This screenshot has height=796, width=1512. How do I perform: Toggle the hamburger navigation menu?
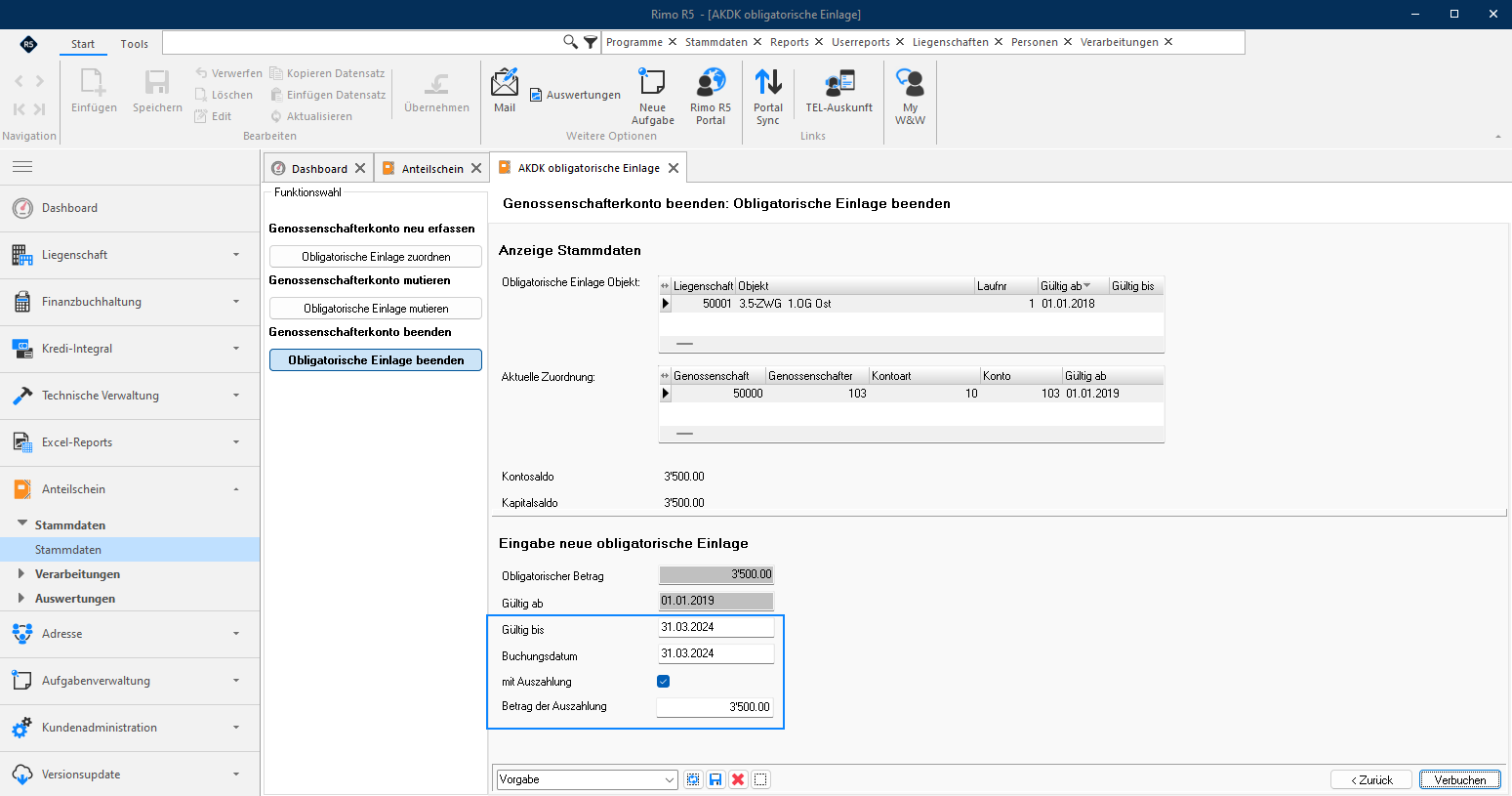pyautogui.click(x=22, y=167)
